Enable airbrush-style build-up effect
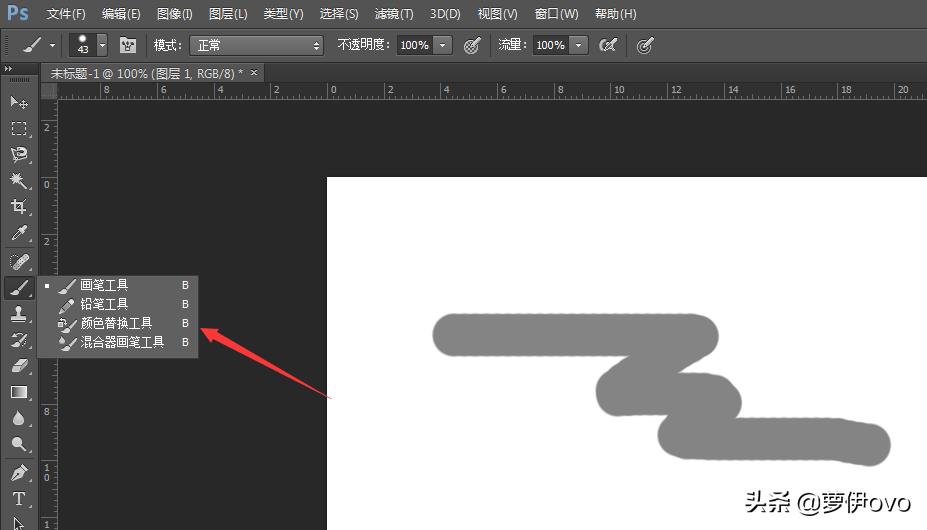This screenshot has width=927, height=530. 607,45
